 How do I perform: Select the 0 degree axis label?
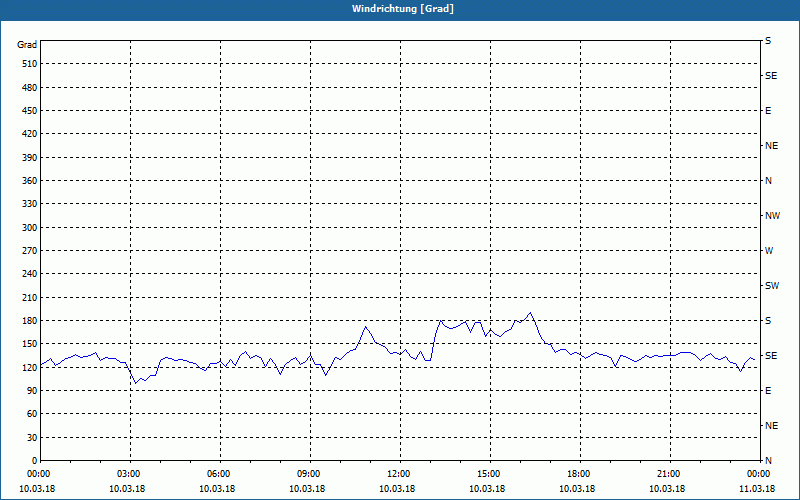tap(34, 461)
